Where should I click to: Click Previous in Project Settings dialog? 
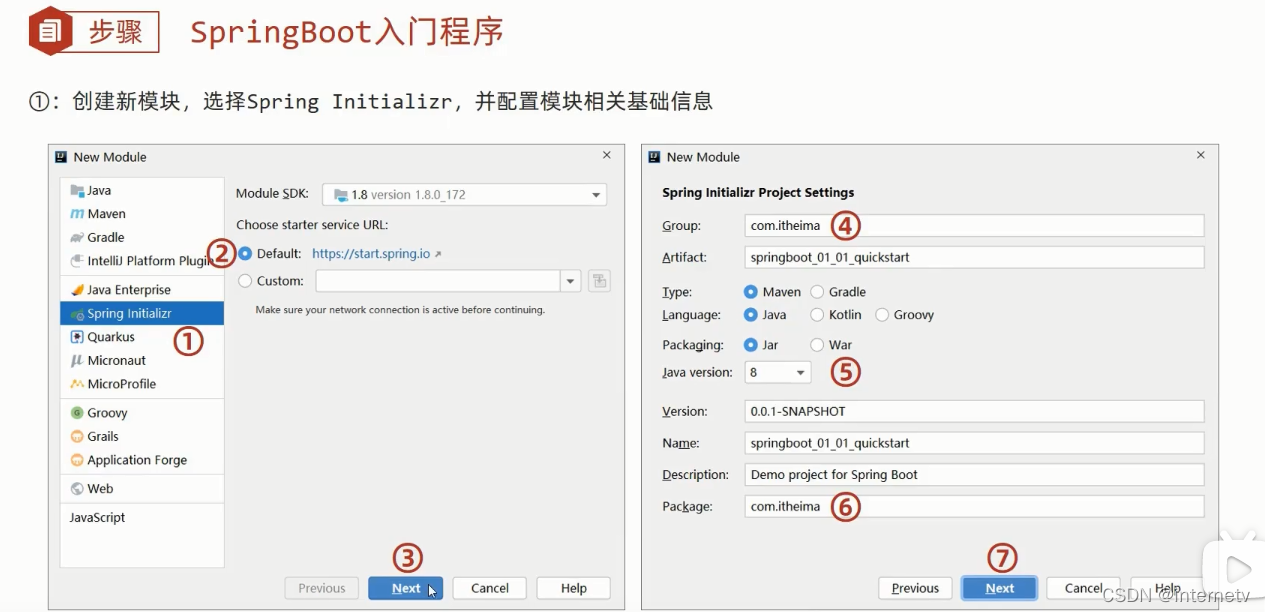pyautogui.click(x=915, y=588)
